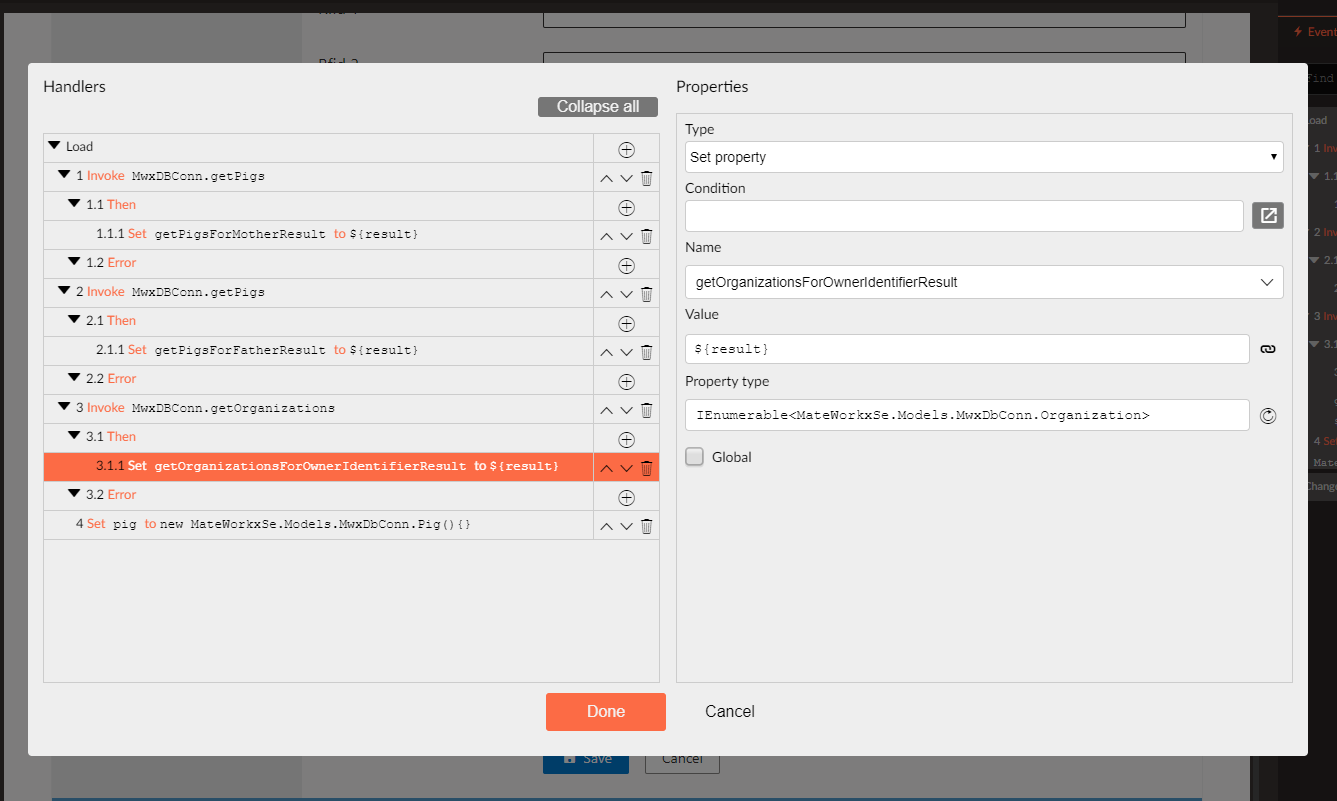Move handler 2 Invoke MwxDBConn.getPigs down
Viewport: 1337px width, 801px height.
click(x=626, y=295)
